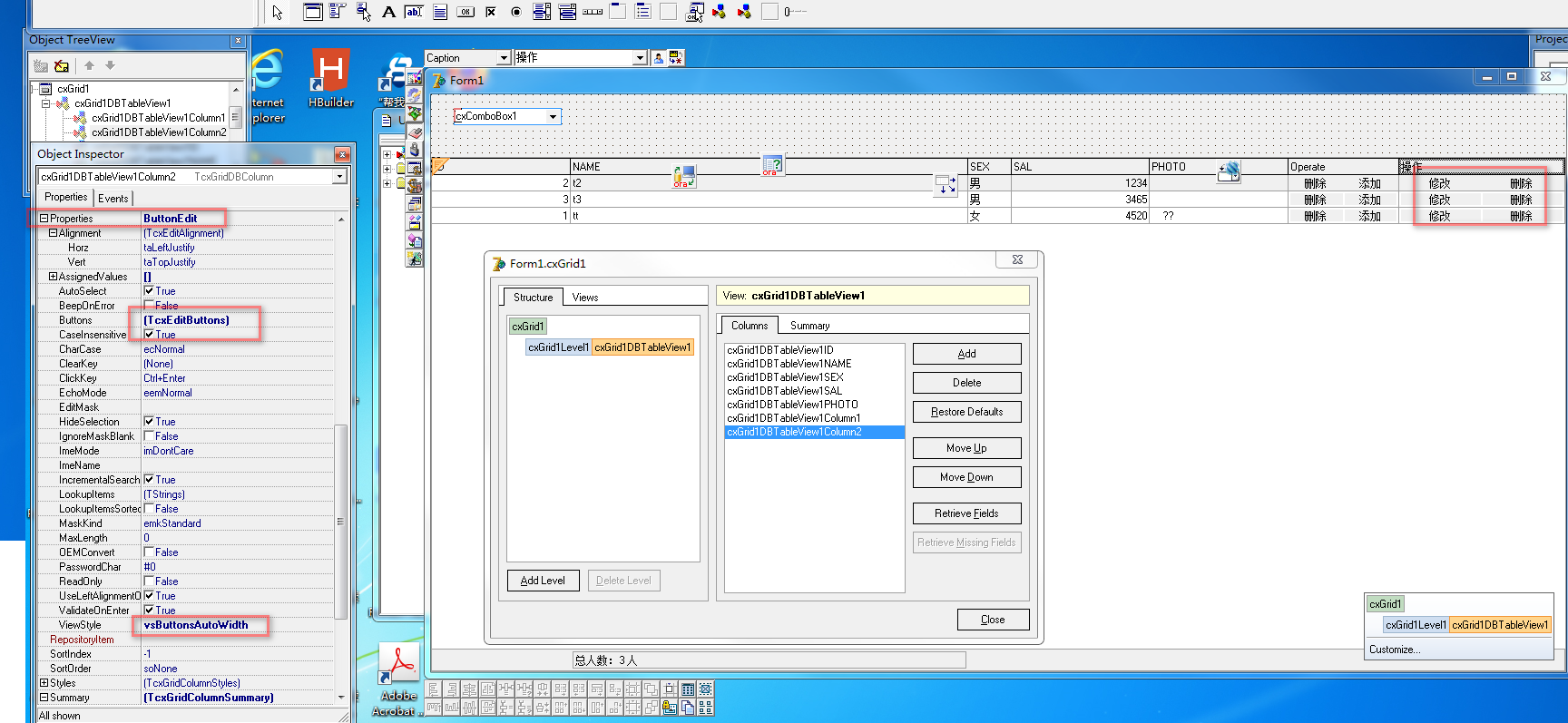
Task: Toggle the ReadOnly checkbox
Action: pyautogui.click(x=149, y=581)
